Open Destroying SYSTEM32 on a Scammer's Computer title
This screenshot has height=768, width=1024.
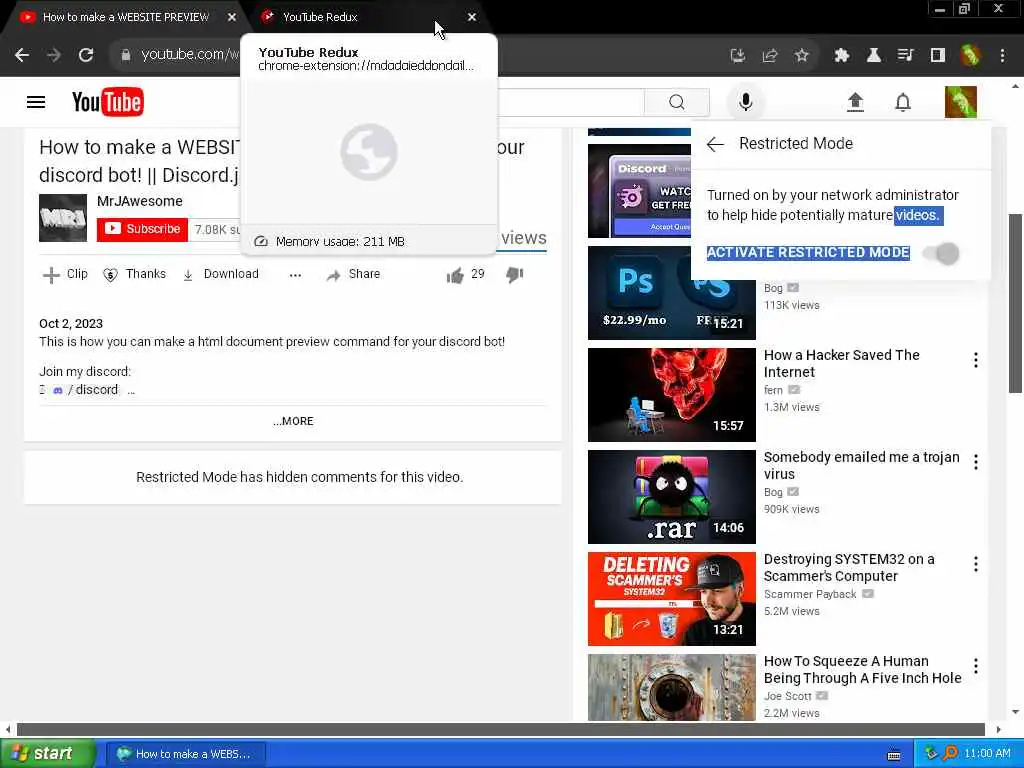[849, 568]
